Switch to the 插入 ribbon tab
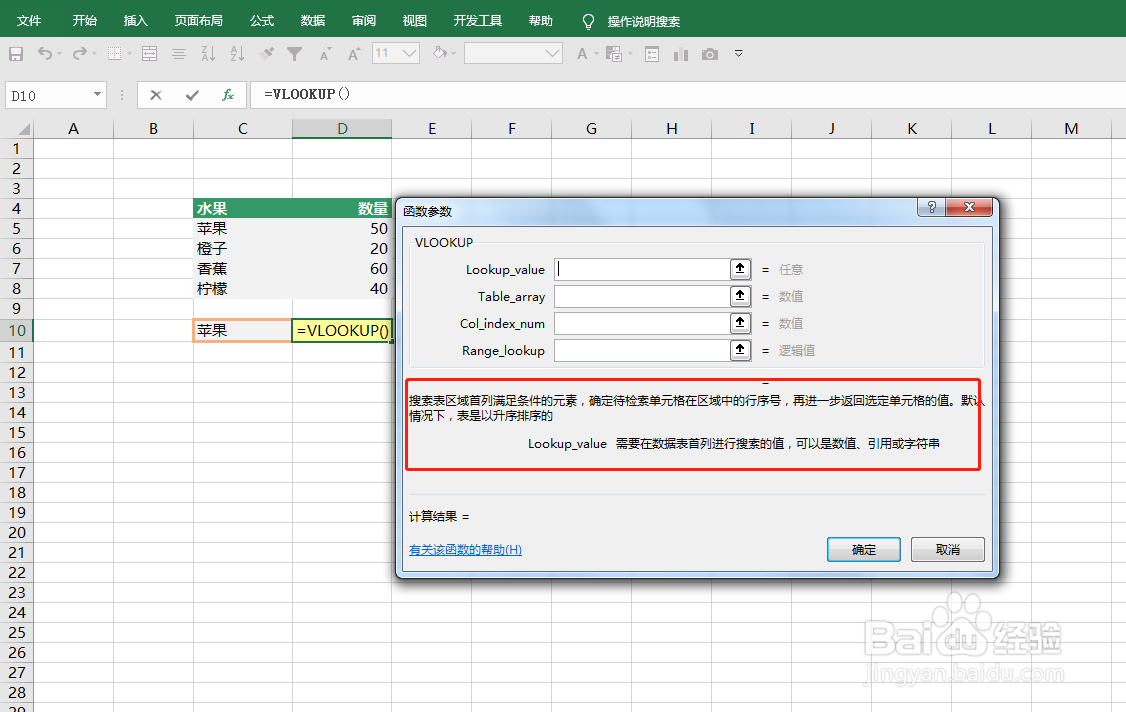This screenshot has width=1126, height=712. [x=136, y=21]
